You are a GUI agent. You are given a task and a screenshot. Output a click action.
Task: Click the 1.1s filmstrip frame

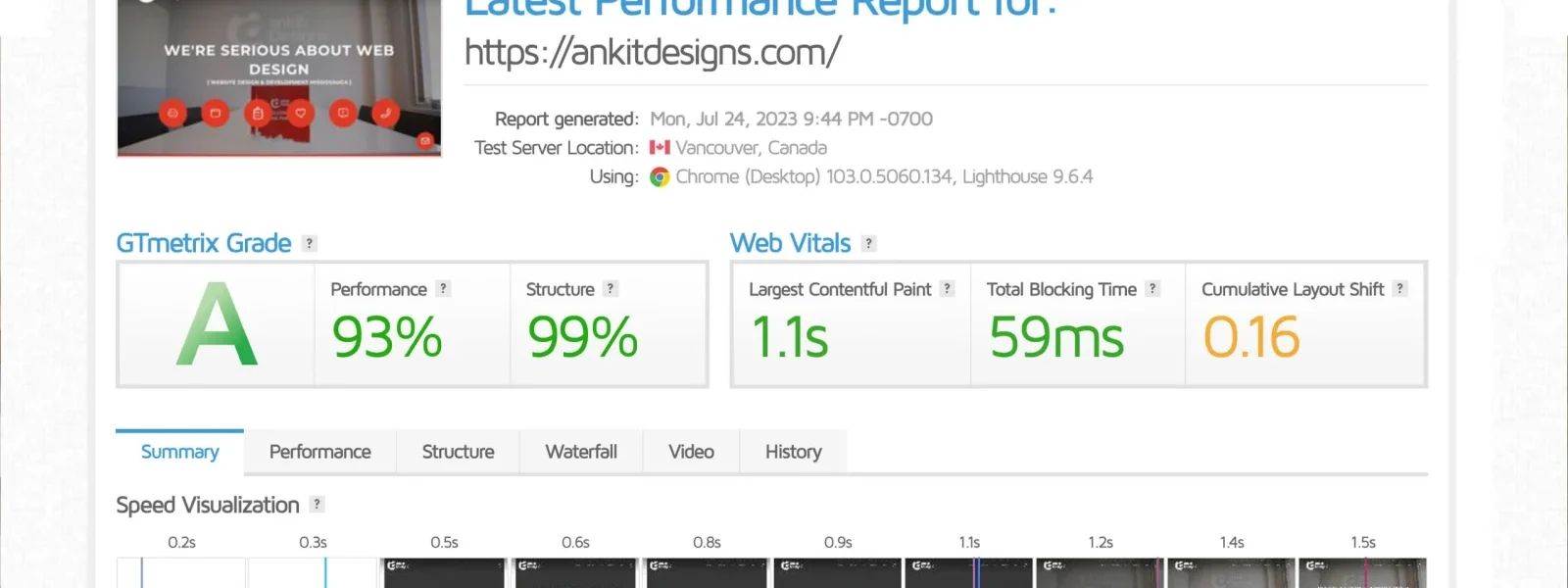point(969,573)
